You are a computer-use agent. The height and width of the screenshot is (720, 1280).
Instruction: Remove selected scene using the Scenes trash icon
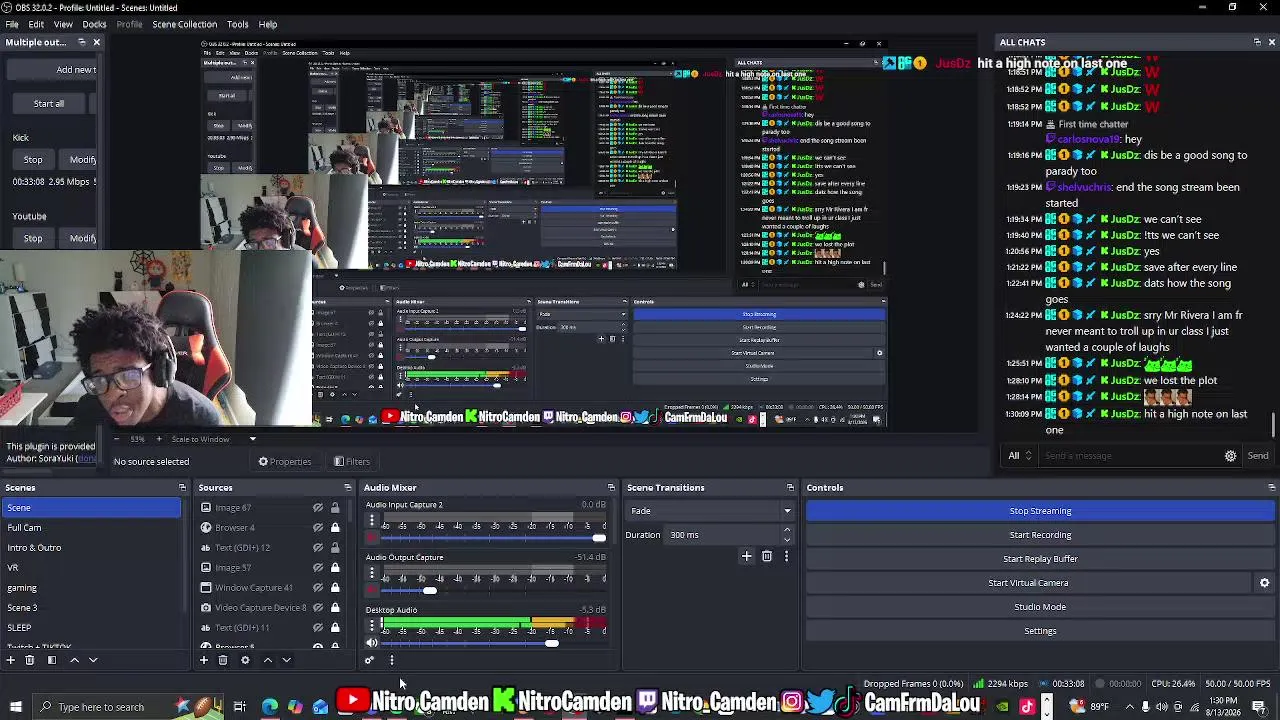(30, 660)
